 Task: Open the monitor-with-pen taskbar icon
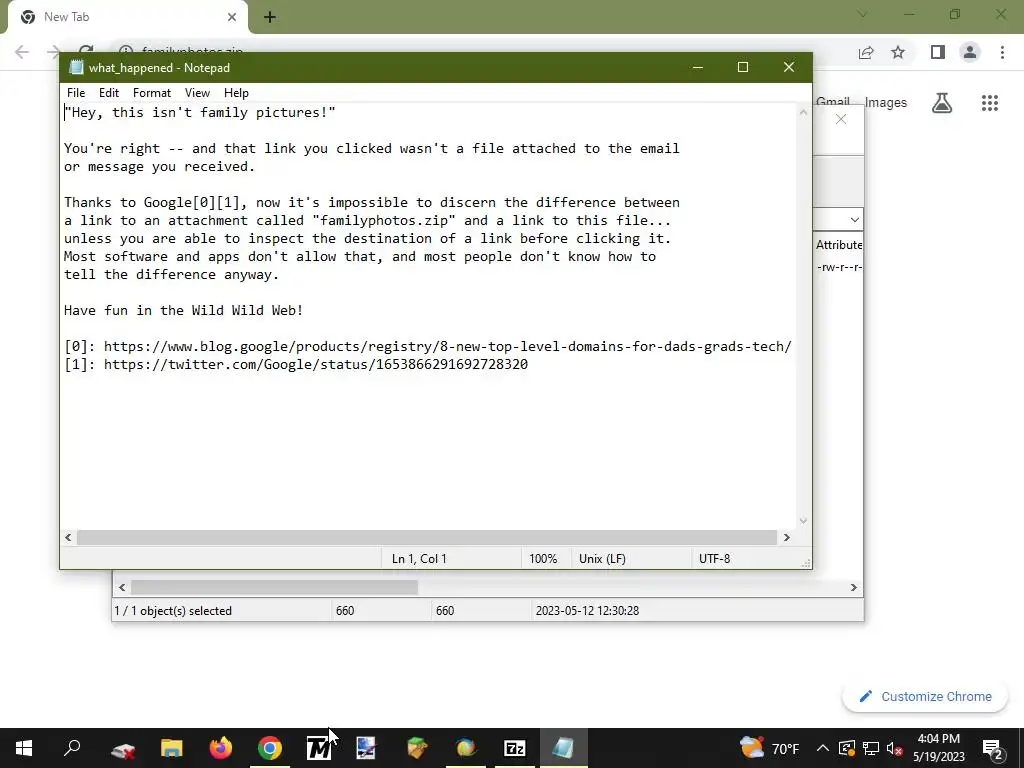pos(366,748)
